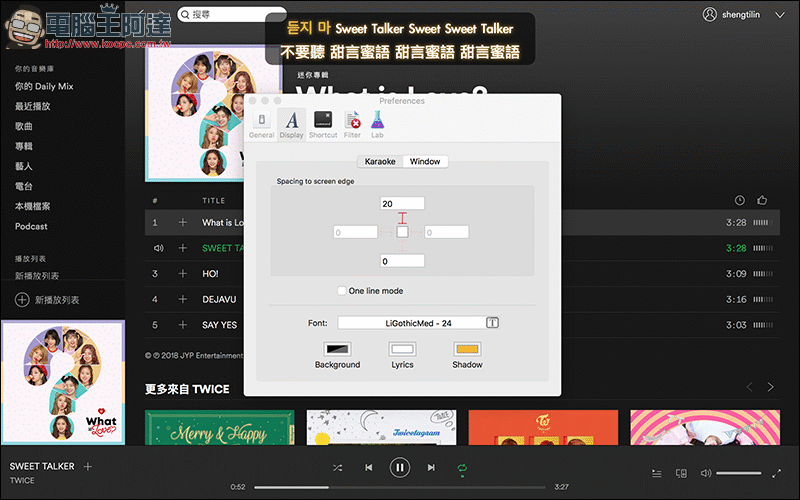Open the Background color well

point(337,349)
